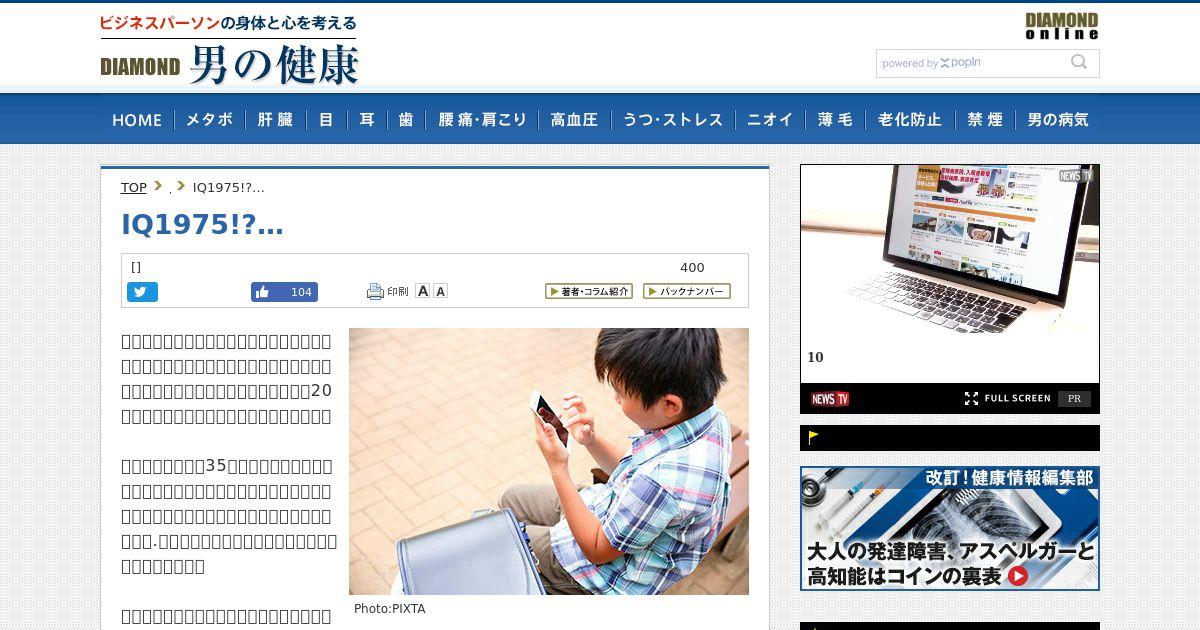Click the 印刷 print label
The height and width of the screenshot is (630, 1200).
click(398, 292)
